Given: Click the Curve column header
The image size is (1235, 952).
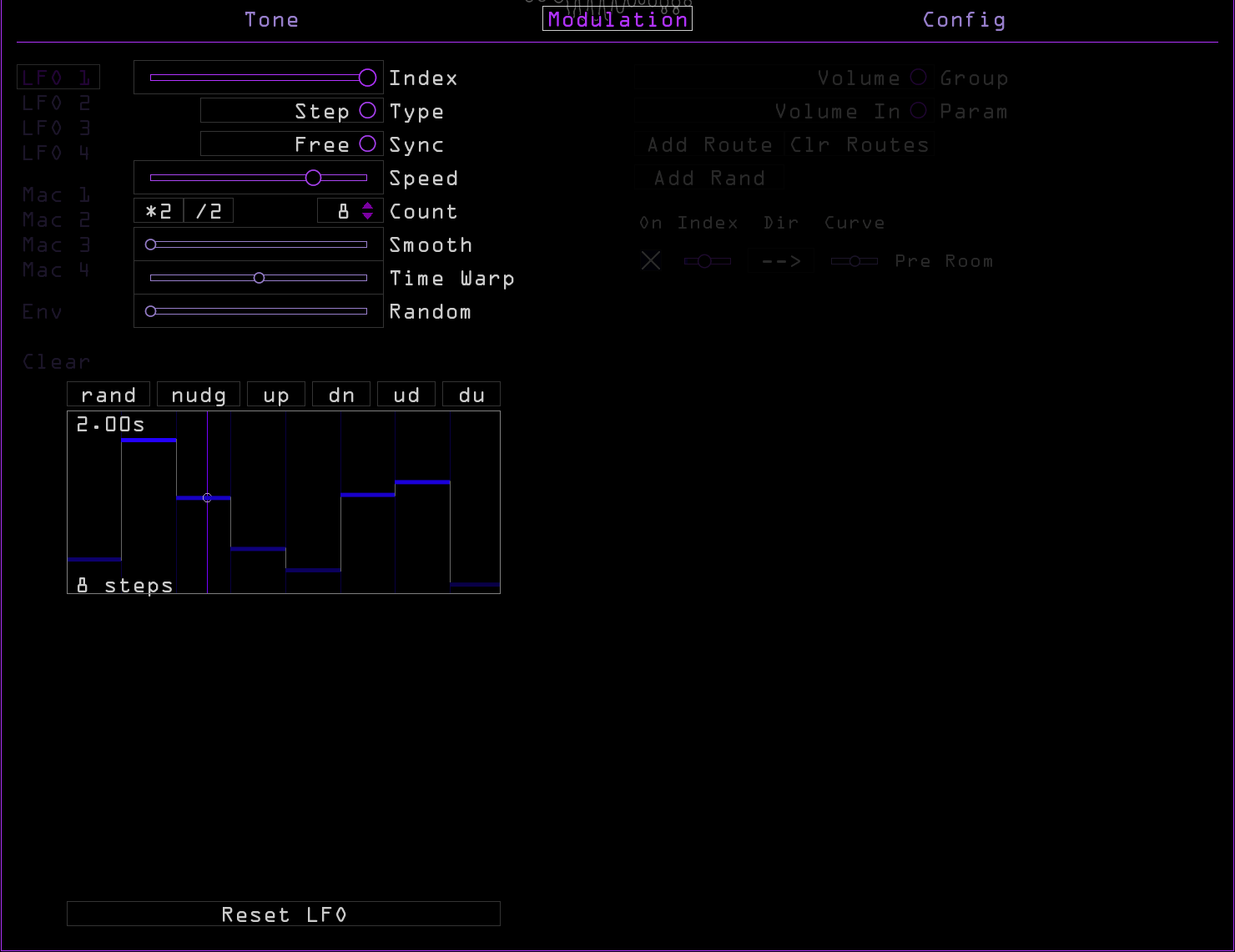Looking at the screenshot, I should 854,223.
